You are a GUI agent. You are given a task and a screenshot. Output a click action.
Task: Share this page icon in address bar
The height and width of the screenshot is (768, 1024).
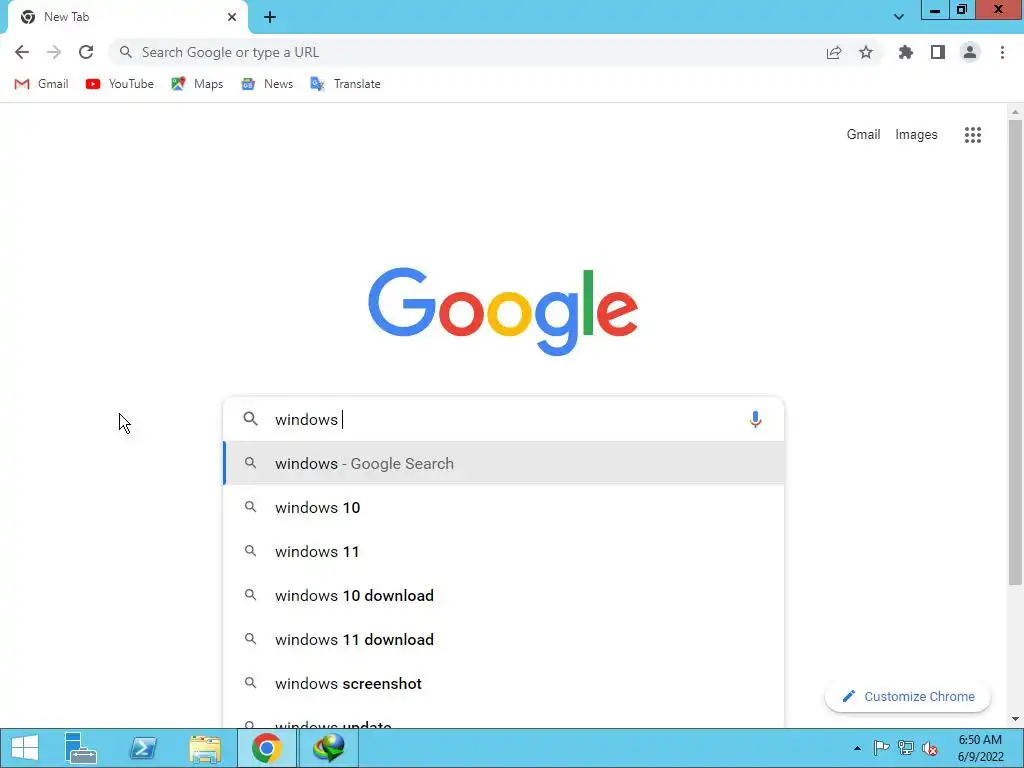coord(834,52)
